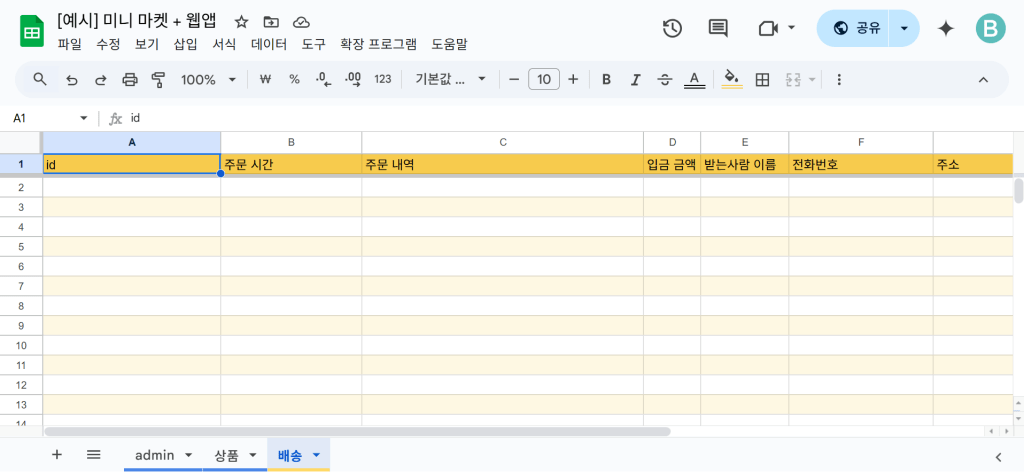Expand the 100% zoom dropdown
Screen dimensions: 1024x472
208,79
